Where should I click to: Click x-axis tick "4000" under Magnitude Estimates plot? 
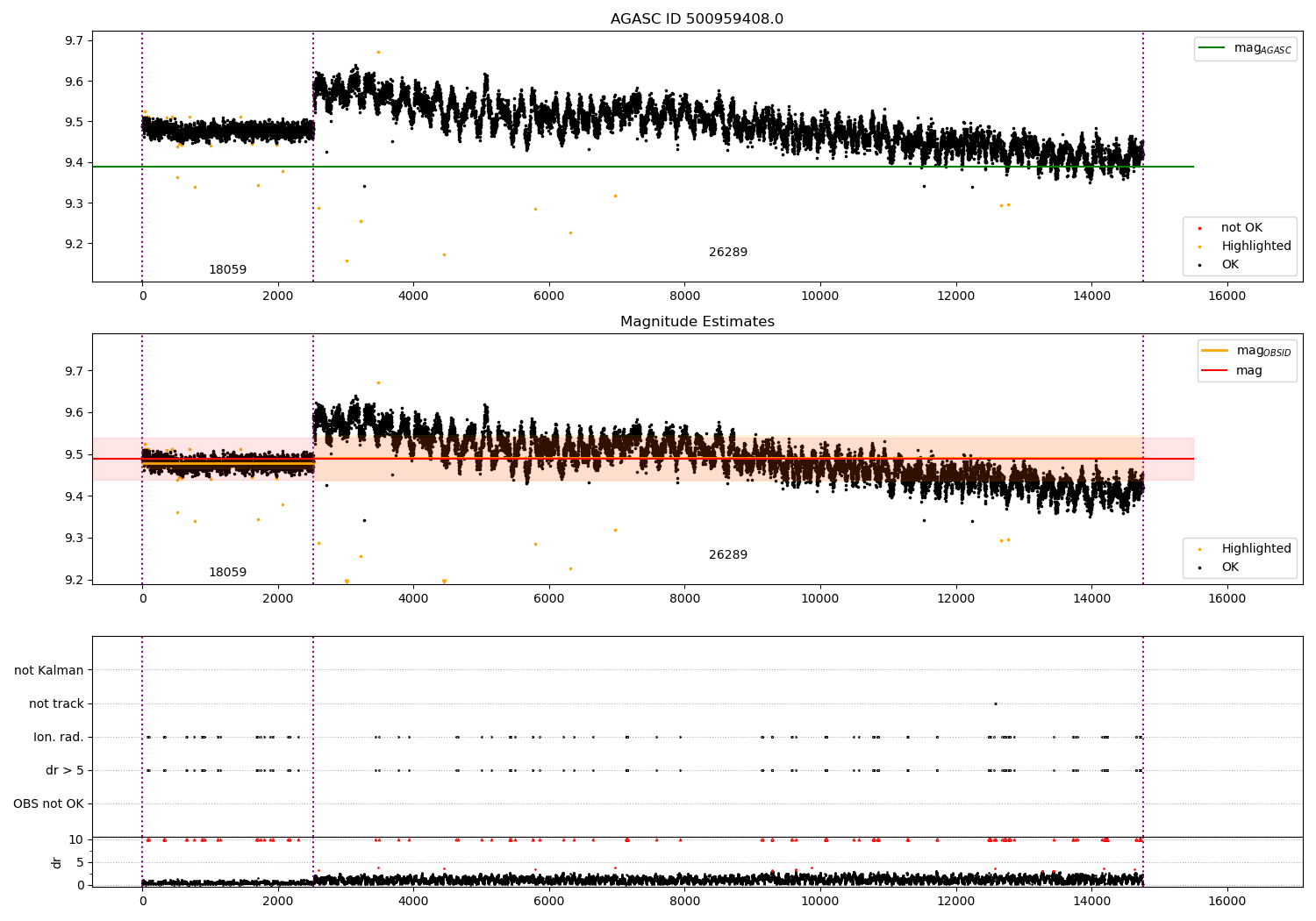(413, 599)
